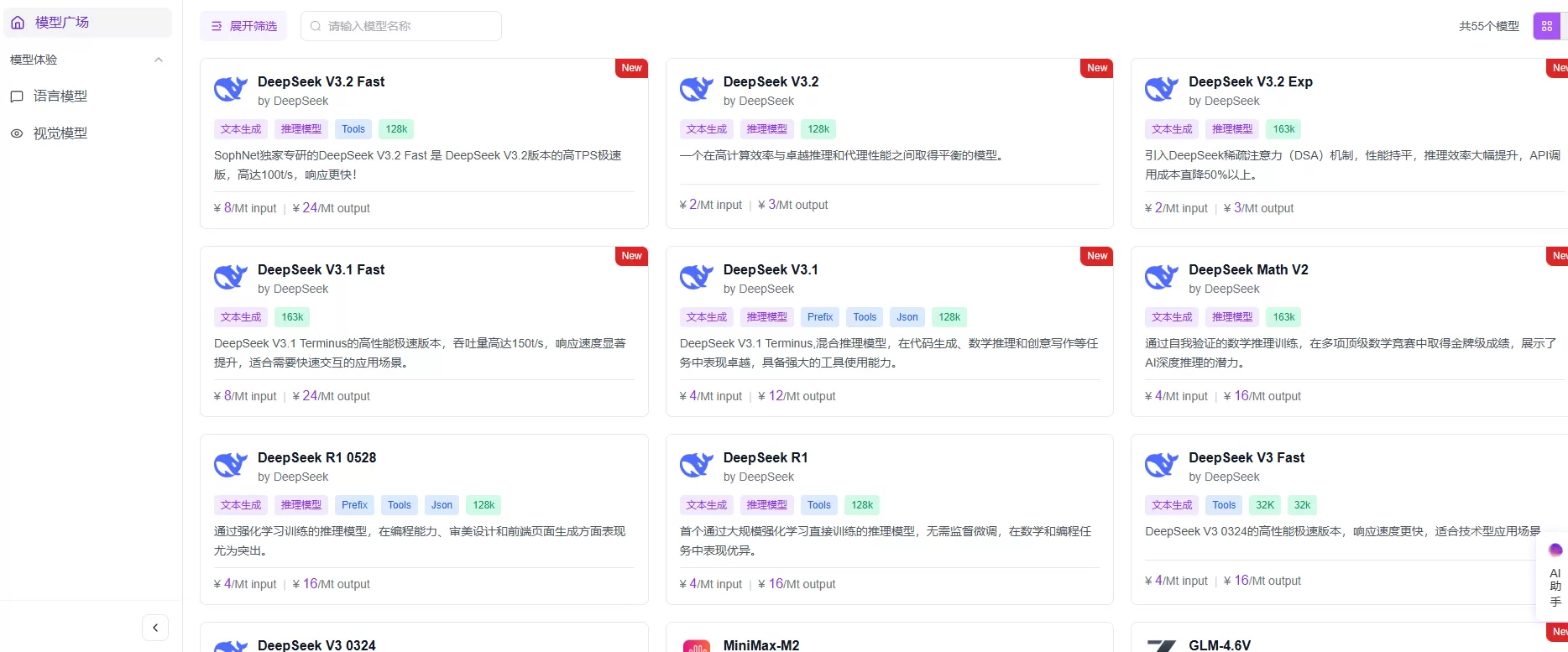Open the DeepSeek R1 0528 card title
The width and height of the screenshot is (1568, 652).
pyautogui.click(x=316, y=457)
